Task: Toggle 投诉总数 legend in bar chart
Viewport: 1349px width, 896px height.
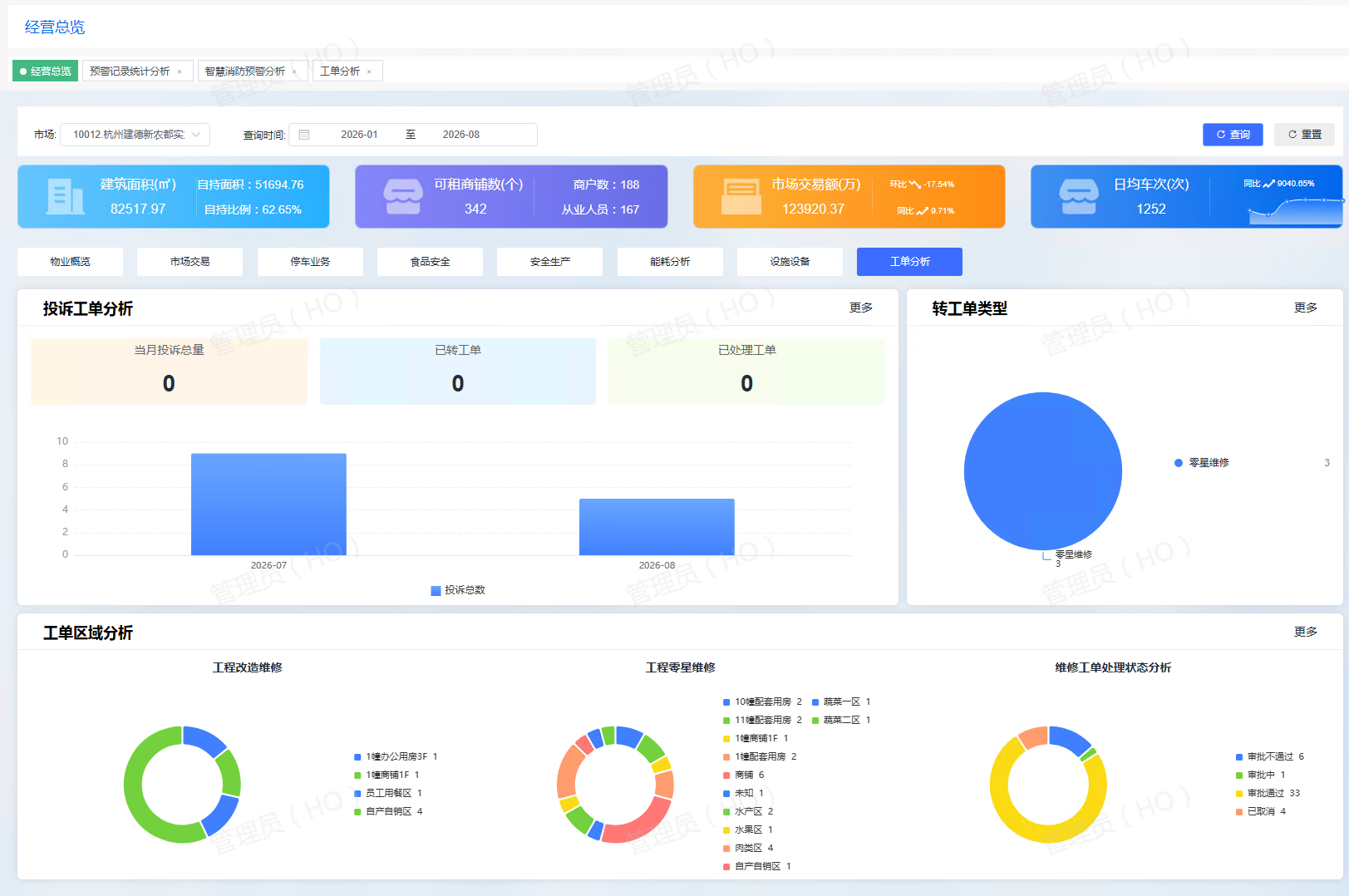Action: pos(458,590)
